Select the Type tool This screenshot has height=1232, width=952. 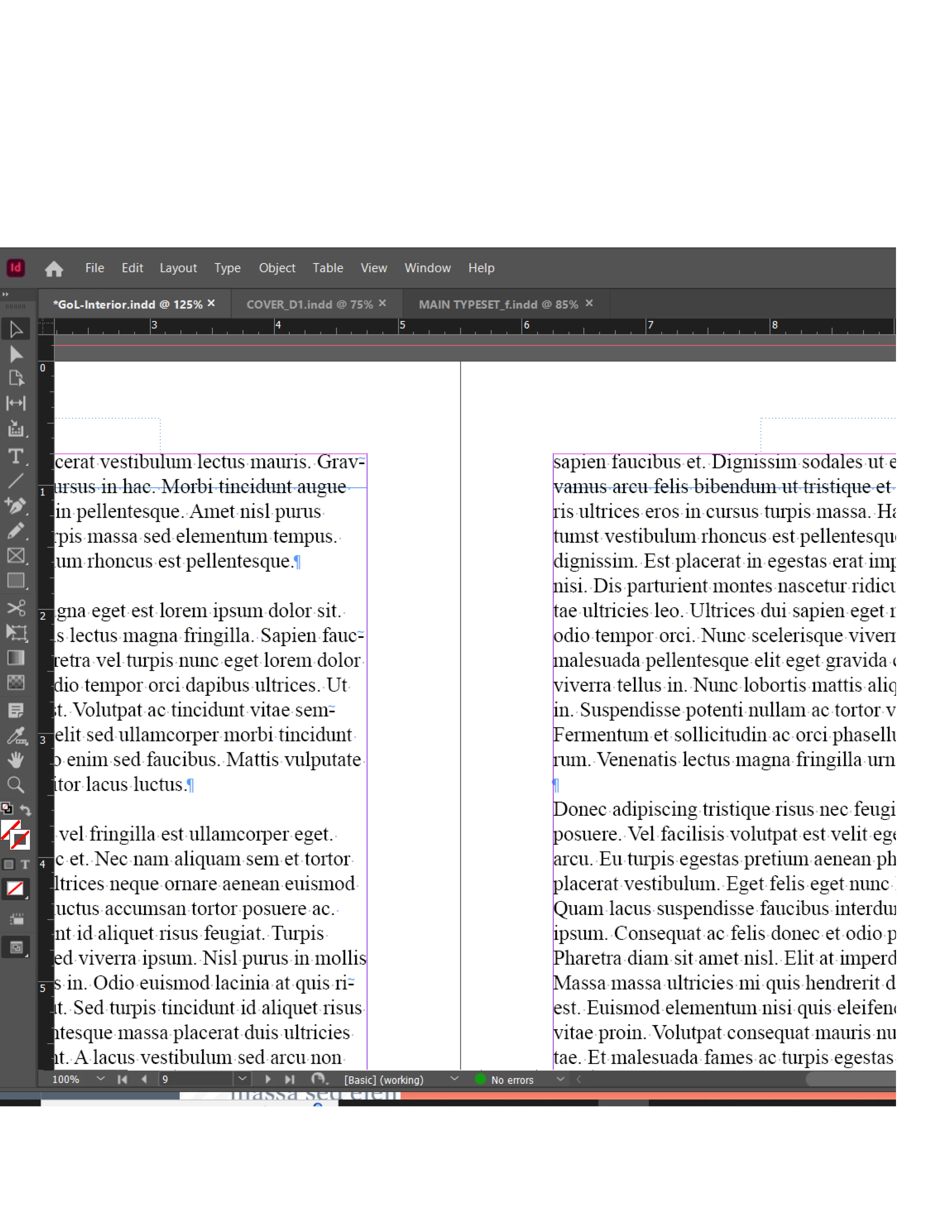pos(16,456)
